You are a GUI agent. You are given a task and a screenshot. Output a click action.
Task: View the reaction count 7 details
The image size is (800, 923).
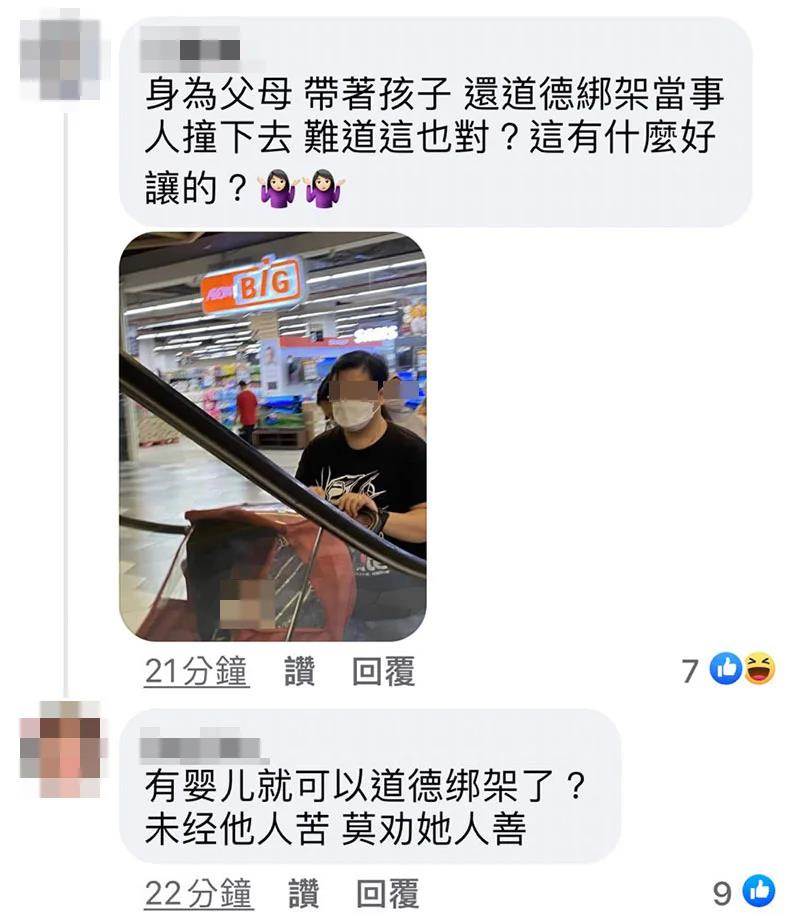[690, 670]
